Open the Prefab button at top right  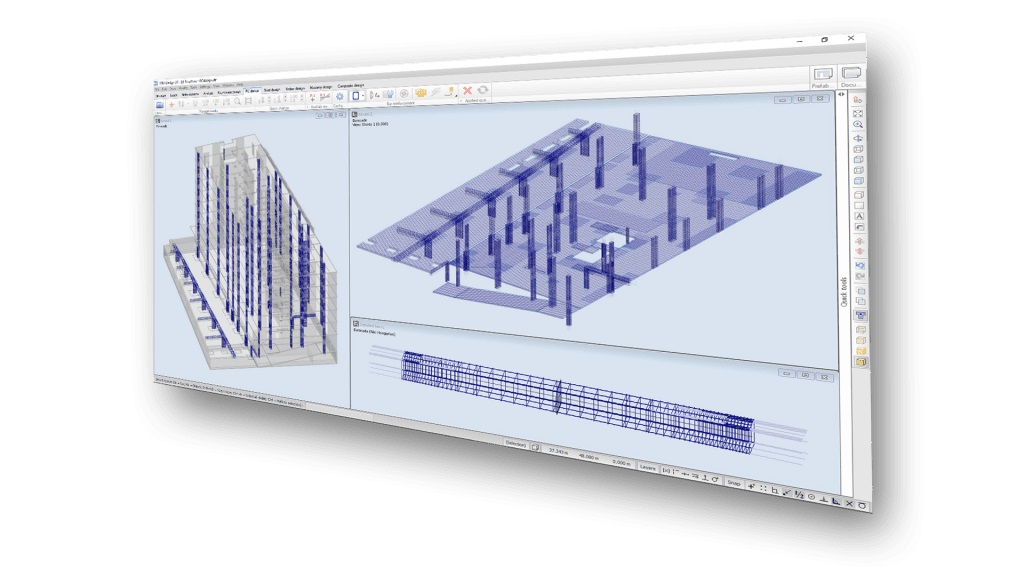coord(822,76)
